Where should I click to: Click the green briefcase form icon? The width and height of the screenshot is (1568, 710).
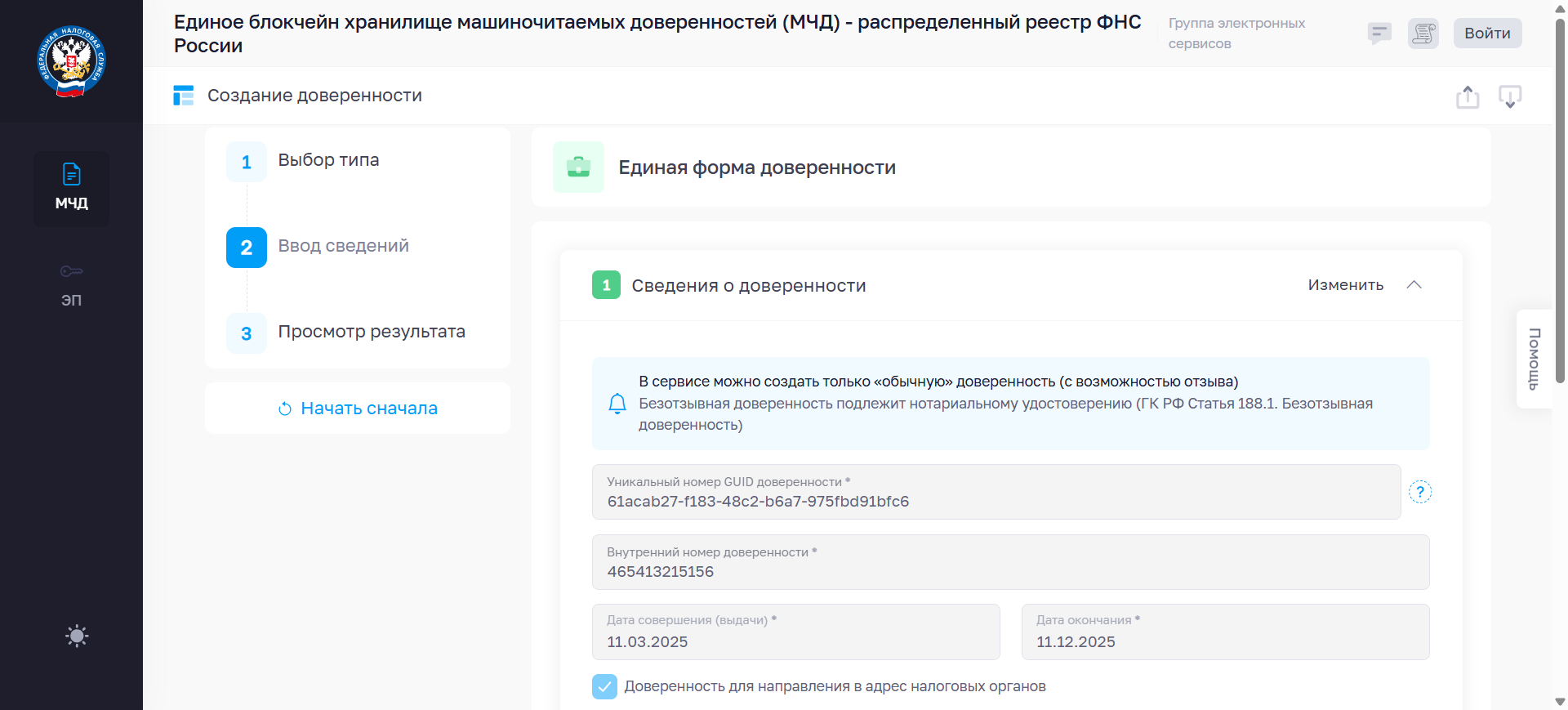click(x=578, y=167)
